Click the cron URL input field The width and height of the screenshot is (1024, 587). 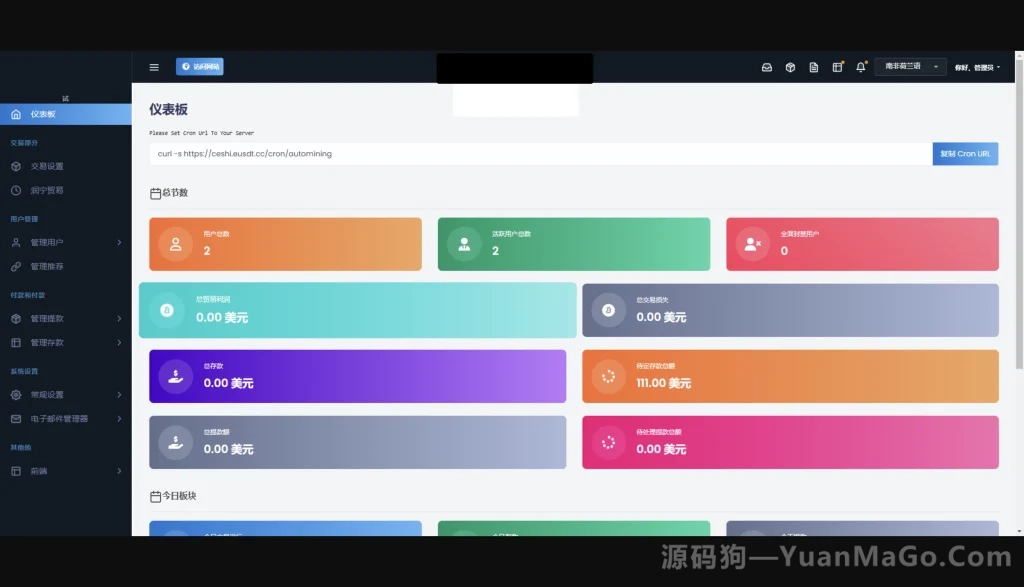point(500,153)
